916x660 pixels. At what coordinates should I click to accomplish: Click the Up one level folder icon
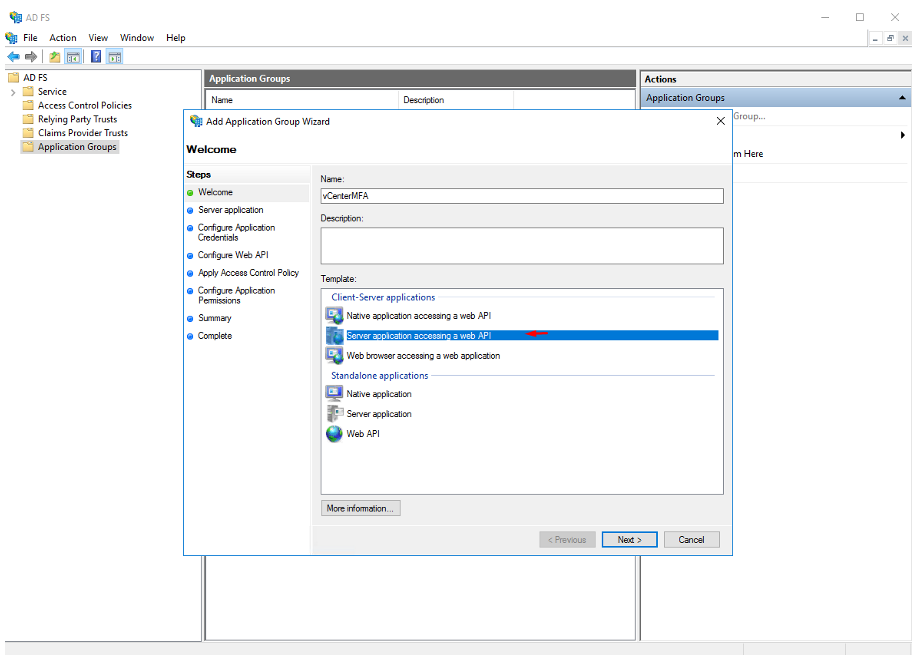pyautogui.click(x=55, y=57)
